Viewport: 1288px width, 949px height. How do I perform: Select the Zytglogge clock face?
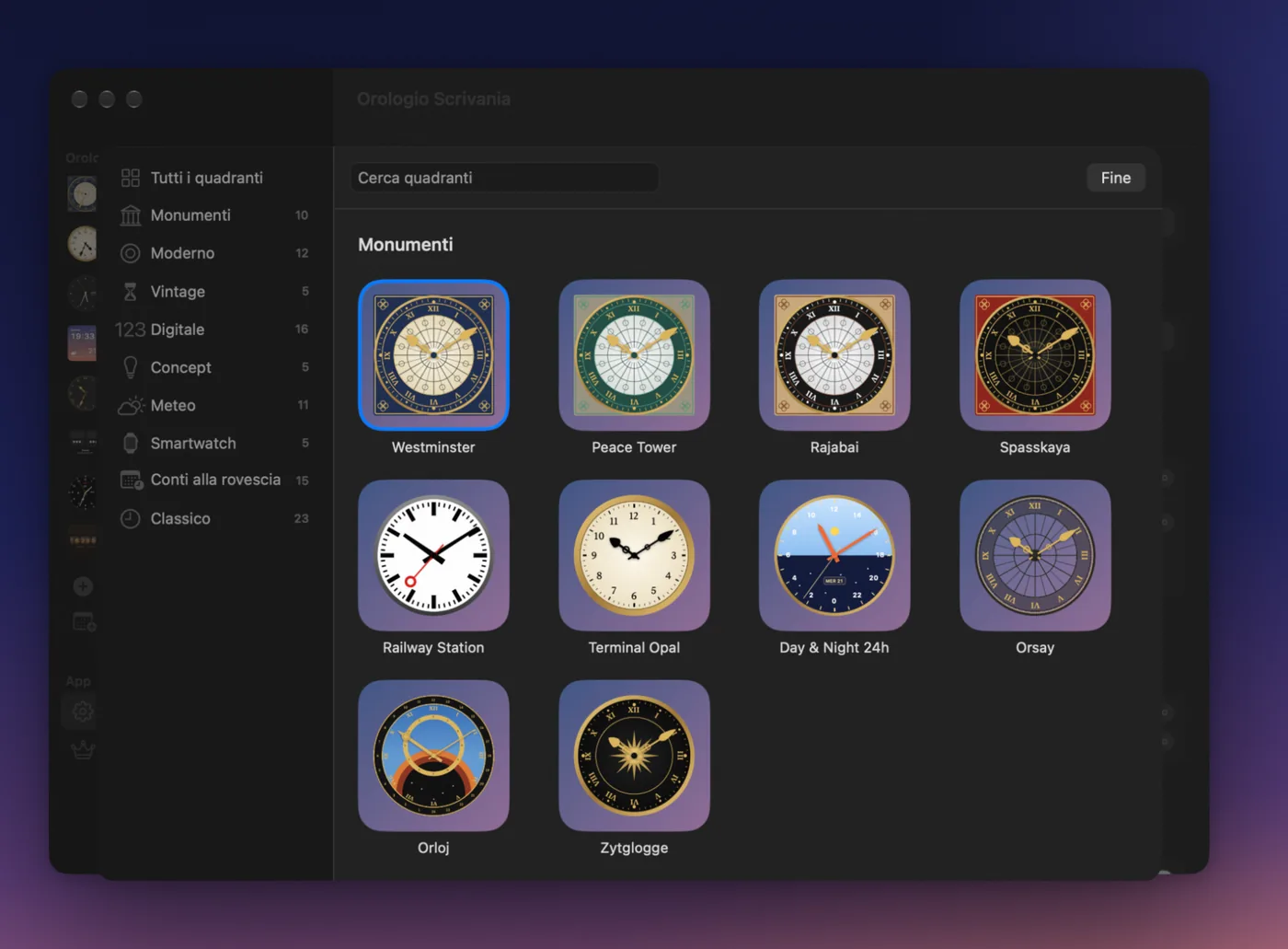(x=634, y=756)
